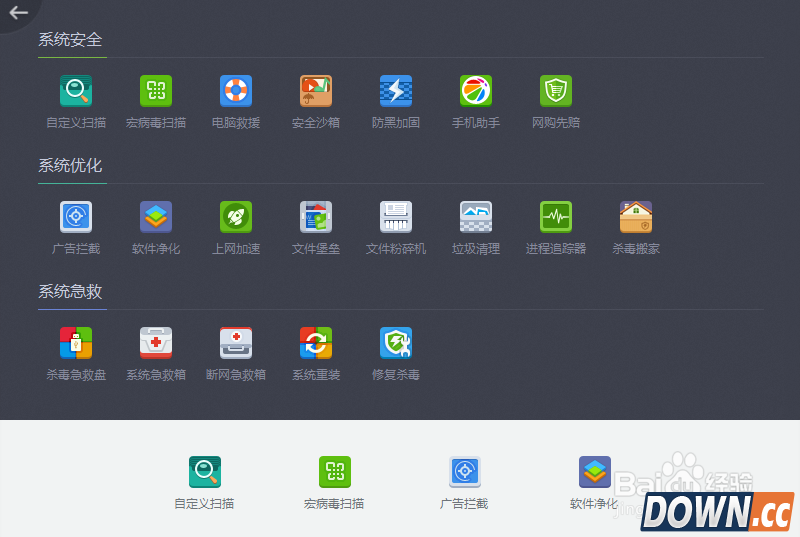The image size is (800, 537).
Task: Launch 手机助手 tool
Action: [476, 91]
